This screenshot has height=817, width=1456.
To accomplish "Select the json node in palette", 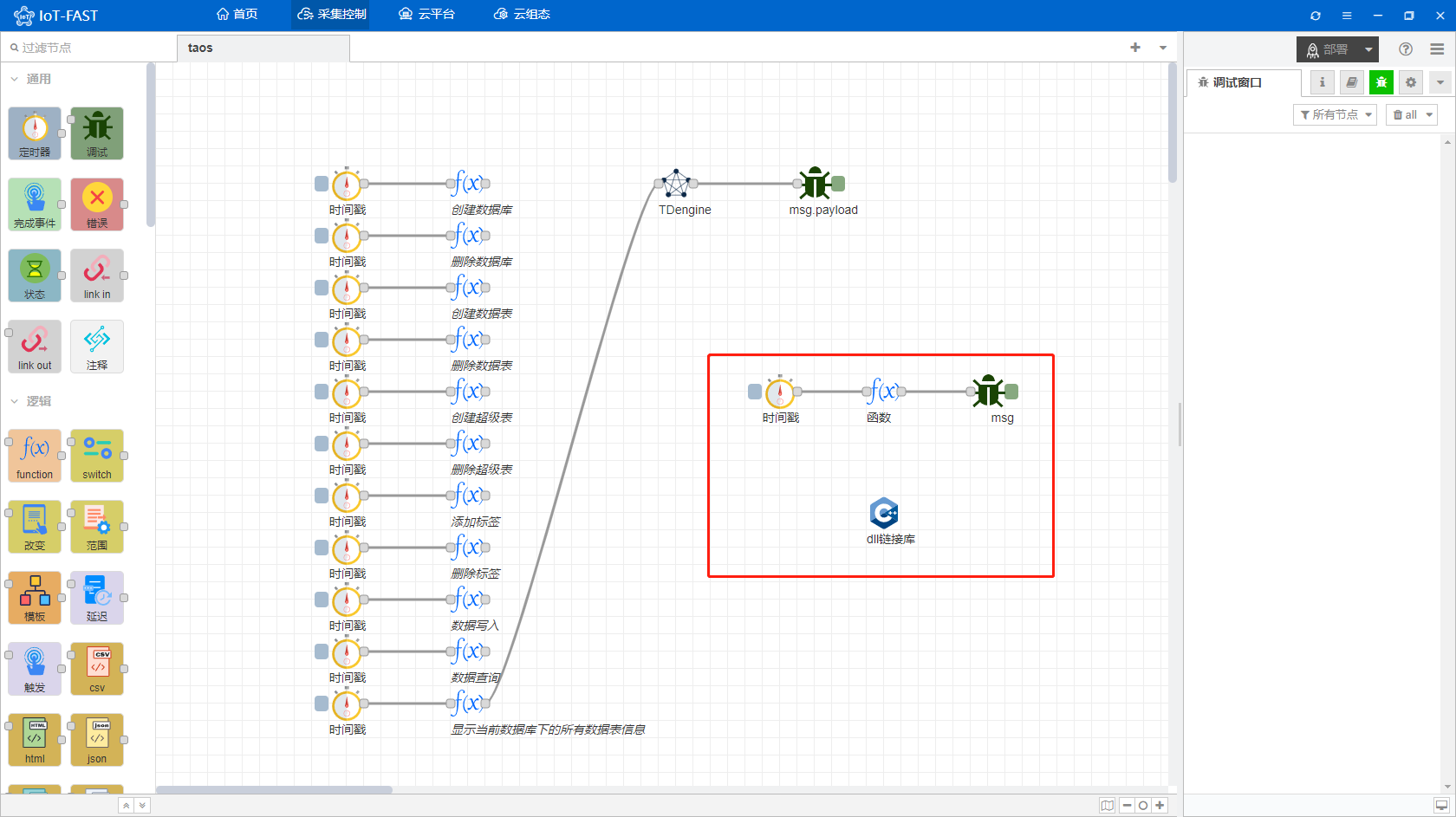I will click(97, 740).
